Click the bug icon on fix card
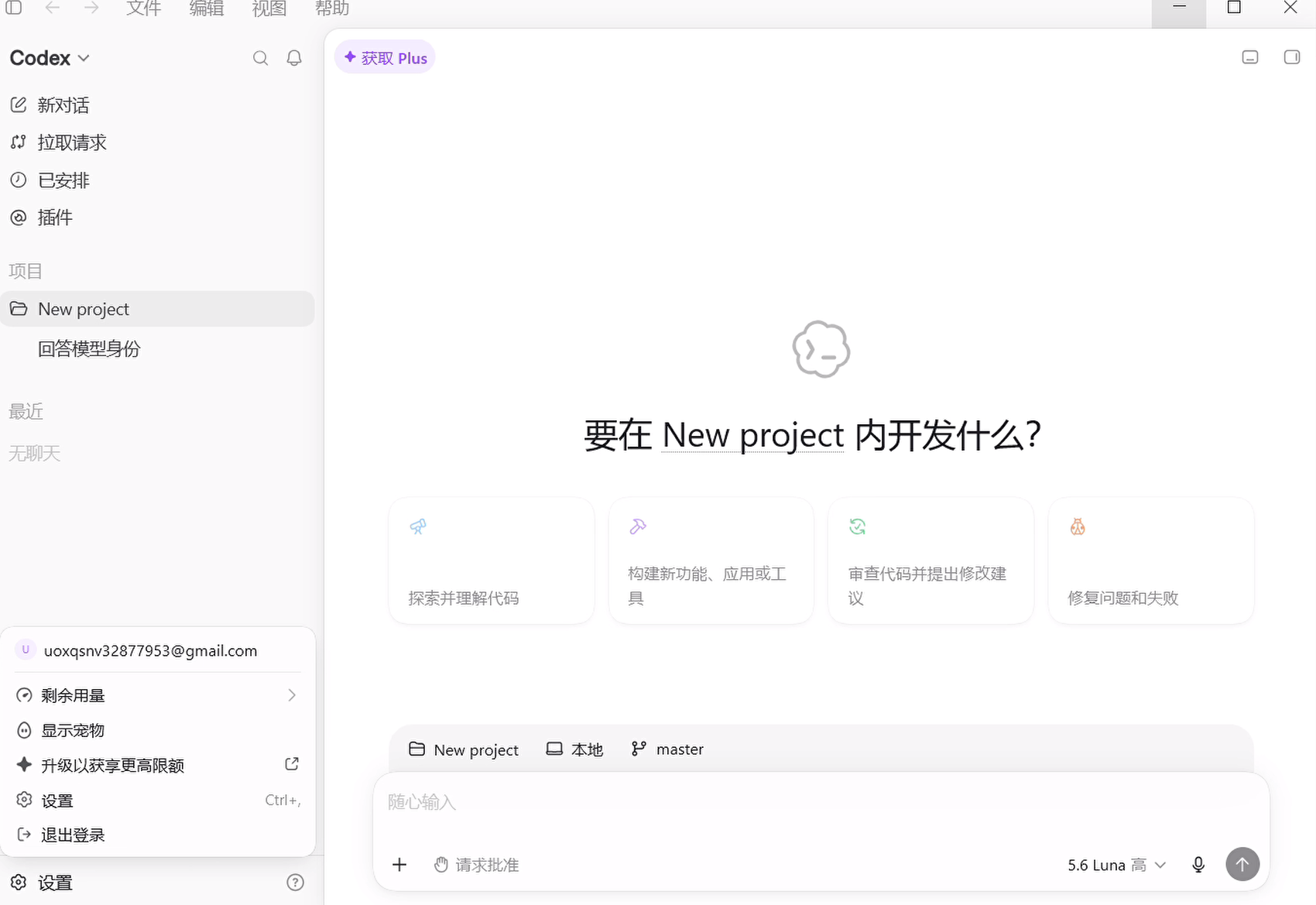The height and width of the screenshot is (905, 1316). (1078, 527)
